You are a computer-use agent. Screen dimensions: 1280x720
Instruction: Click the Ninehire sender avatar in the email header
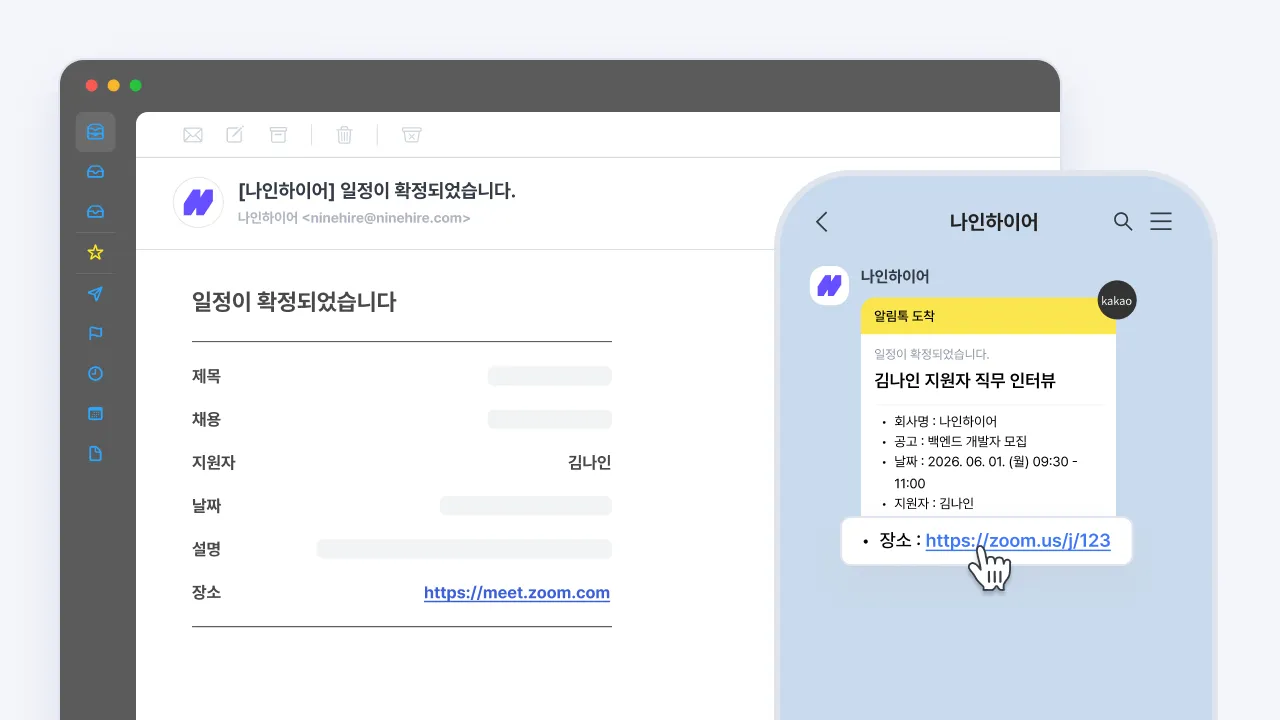coord(198,202)
